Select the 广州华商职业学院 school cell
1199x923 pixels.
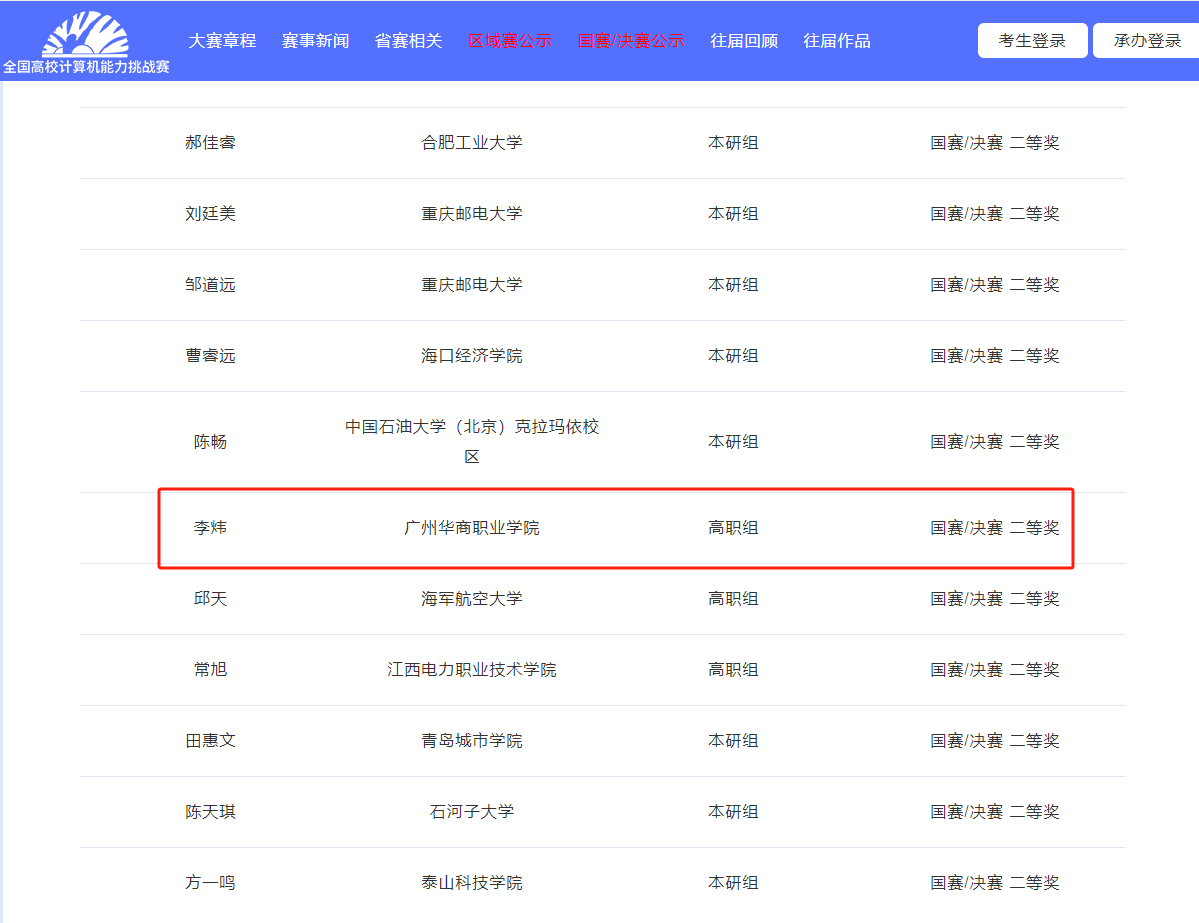471,527
